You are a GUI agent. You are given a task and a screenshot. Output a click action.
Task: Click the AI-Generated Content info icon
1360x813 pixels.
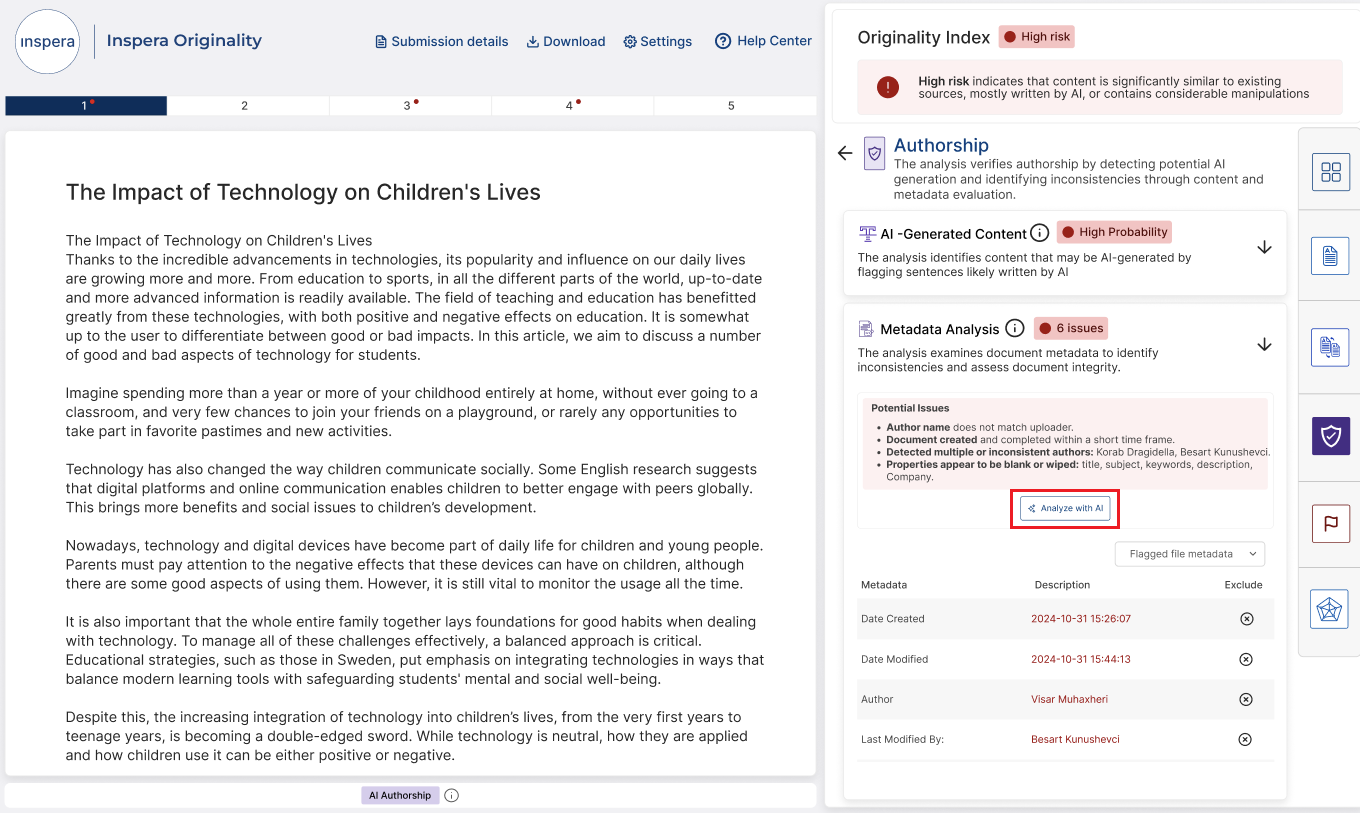[1040, 232]
